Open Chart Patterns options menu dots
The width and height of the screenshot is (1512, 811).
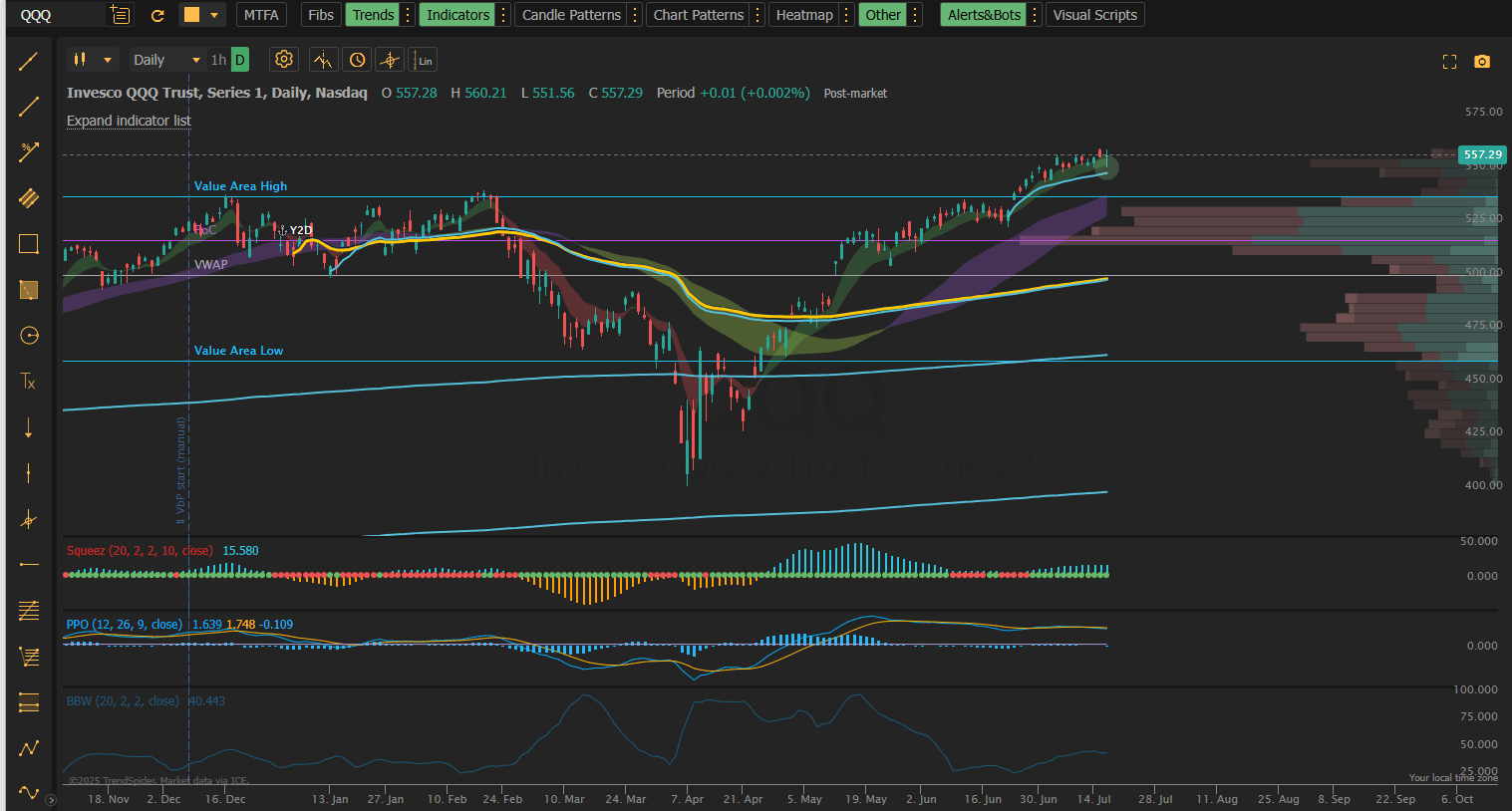pyautogui.click(x=757, y=15)
